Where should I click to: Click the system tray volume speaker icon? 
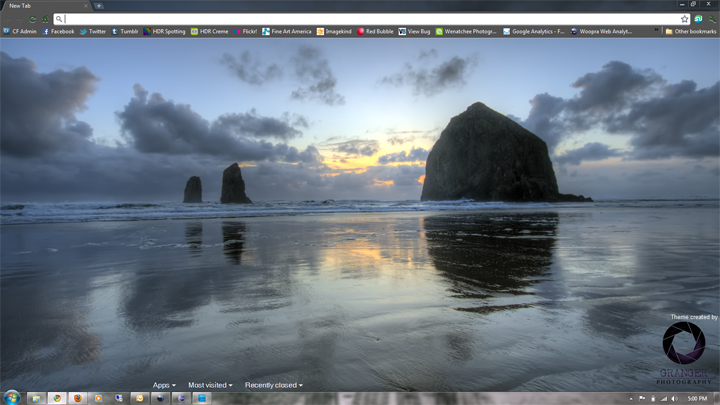[675, 398]
